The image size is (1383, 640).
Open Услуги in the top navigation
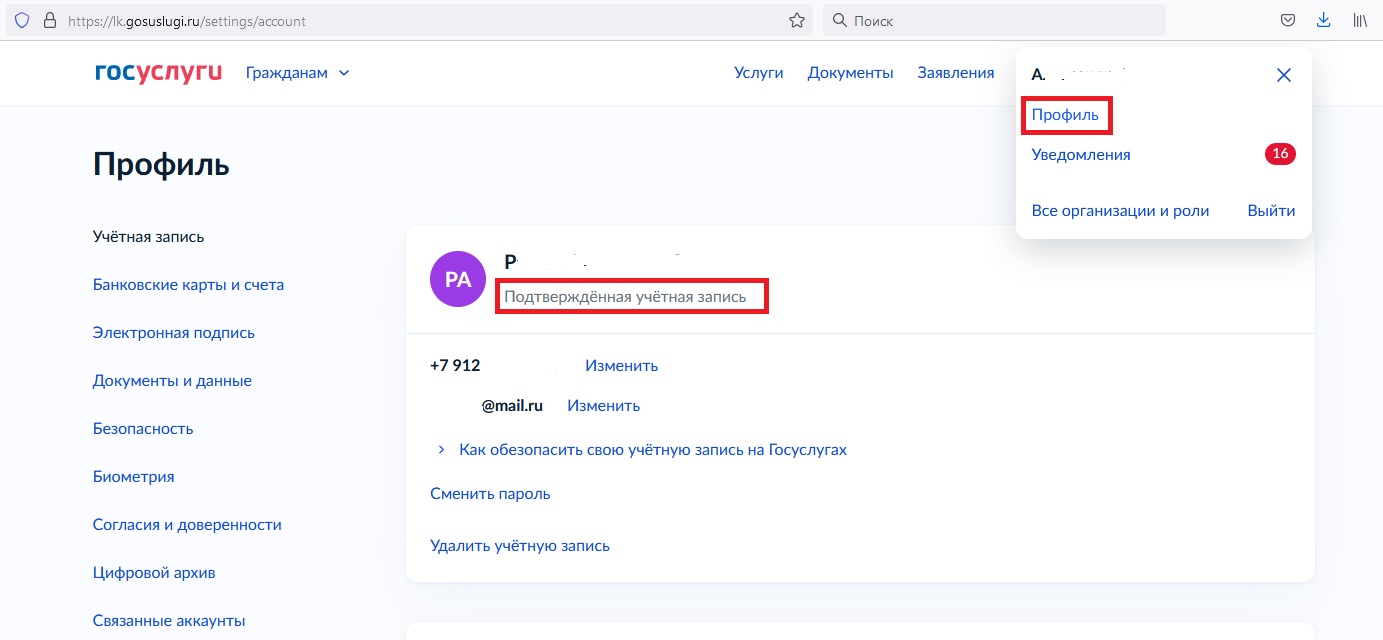tap(758, 72)
